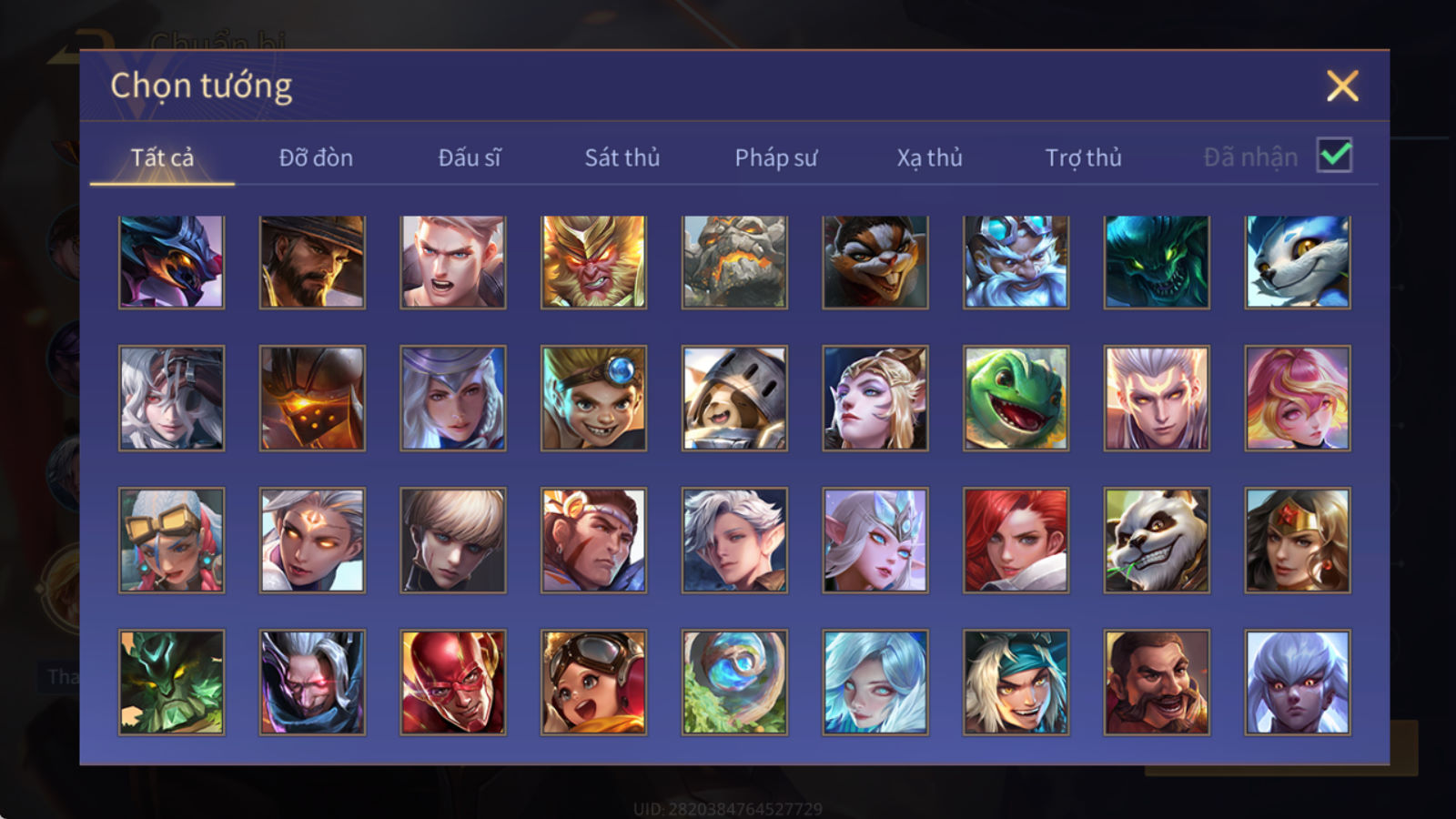Pick the pilot girl with goggles
Viewport: 1456px width, 819px height.
point(593,682)
